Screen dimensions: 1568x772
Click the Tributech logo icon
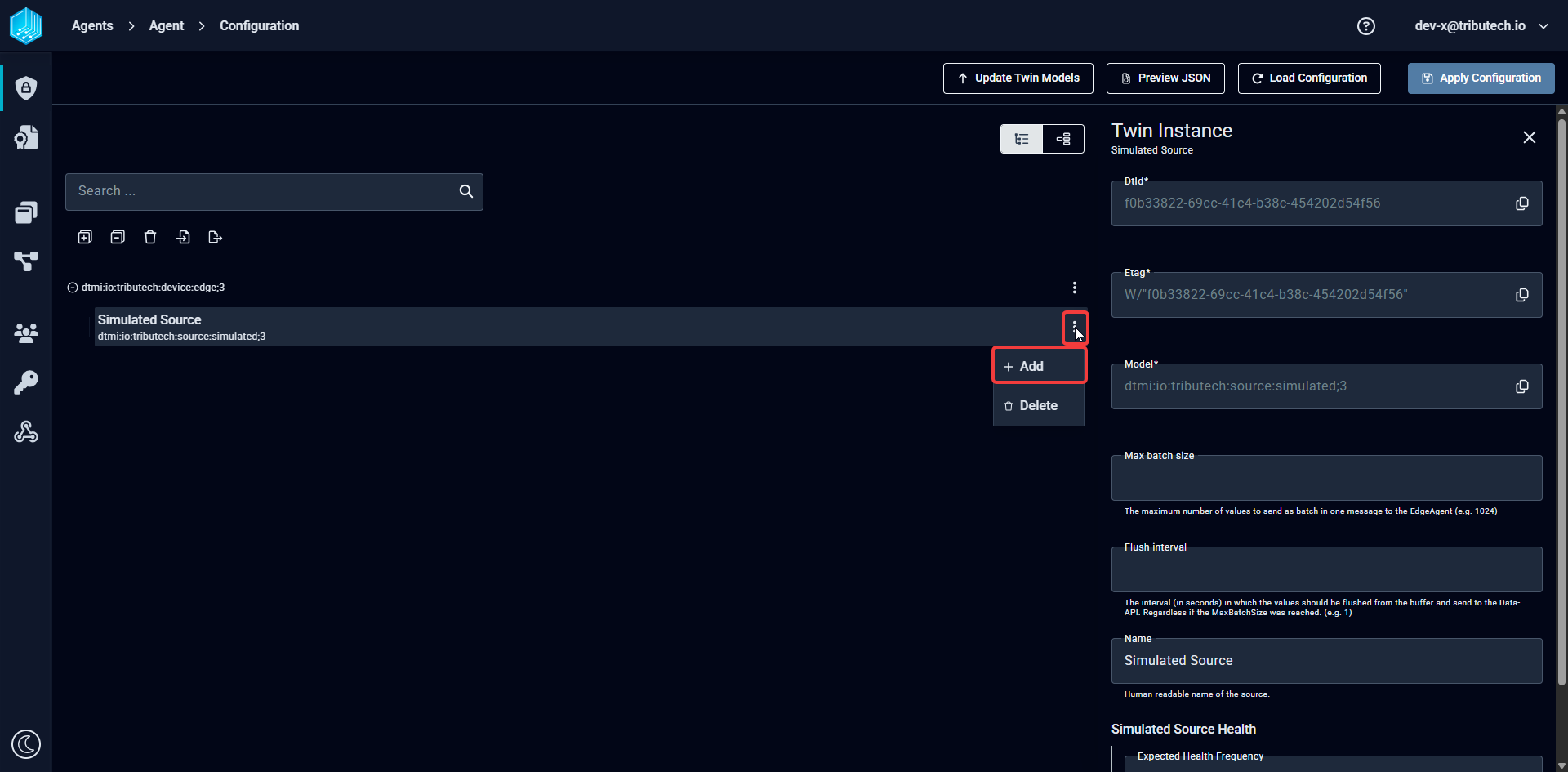26,25
